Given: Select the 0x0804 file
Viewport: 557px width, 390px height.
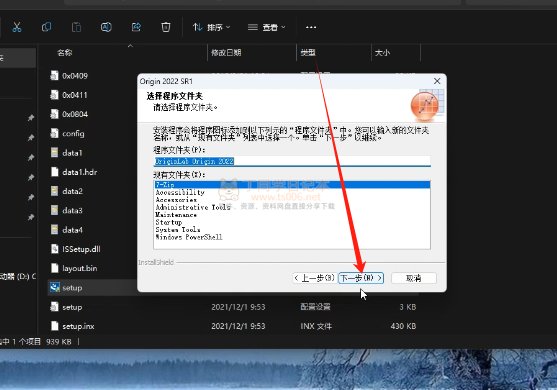Looking at the screenshot, I should point(75,114).
